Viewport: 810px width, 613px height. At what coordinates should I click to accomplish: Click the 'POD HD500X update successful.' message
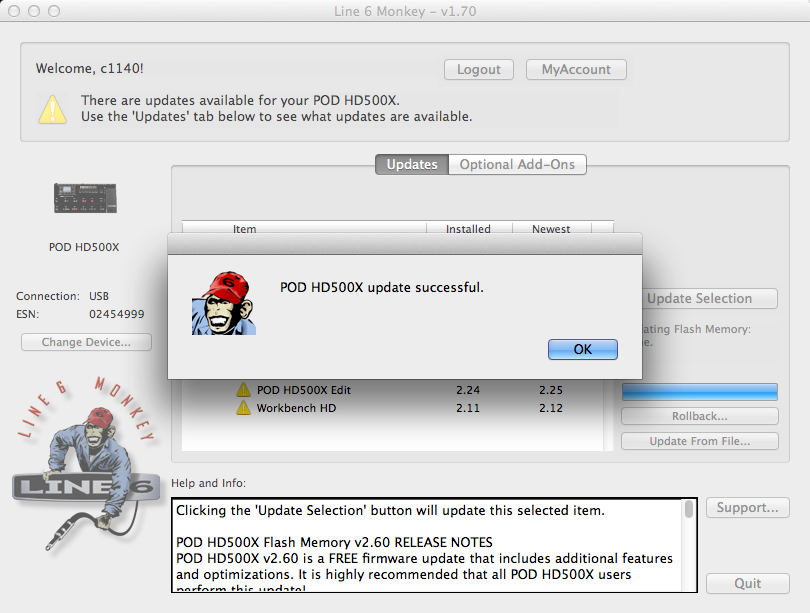pyautogui.click(x=382, y=288)
